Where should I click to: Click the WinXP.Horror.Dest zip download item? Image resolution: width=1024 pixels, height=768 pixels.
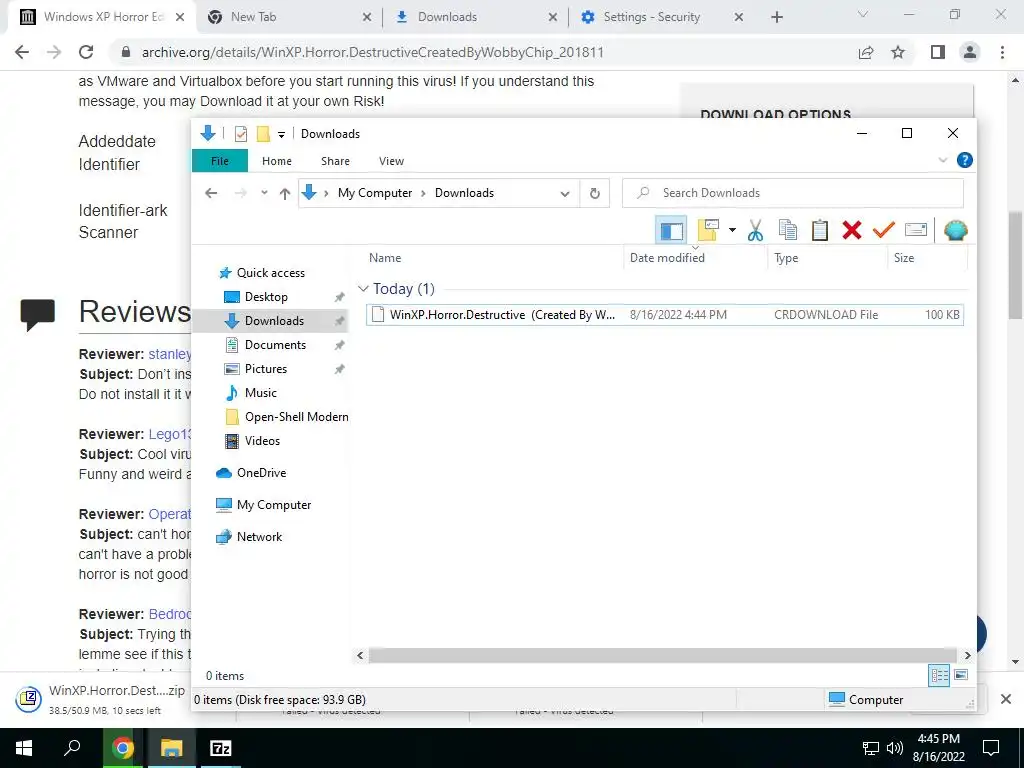(101, 699)
